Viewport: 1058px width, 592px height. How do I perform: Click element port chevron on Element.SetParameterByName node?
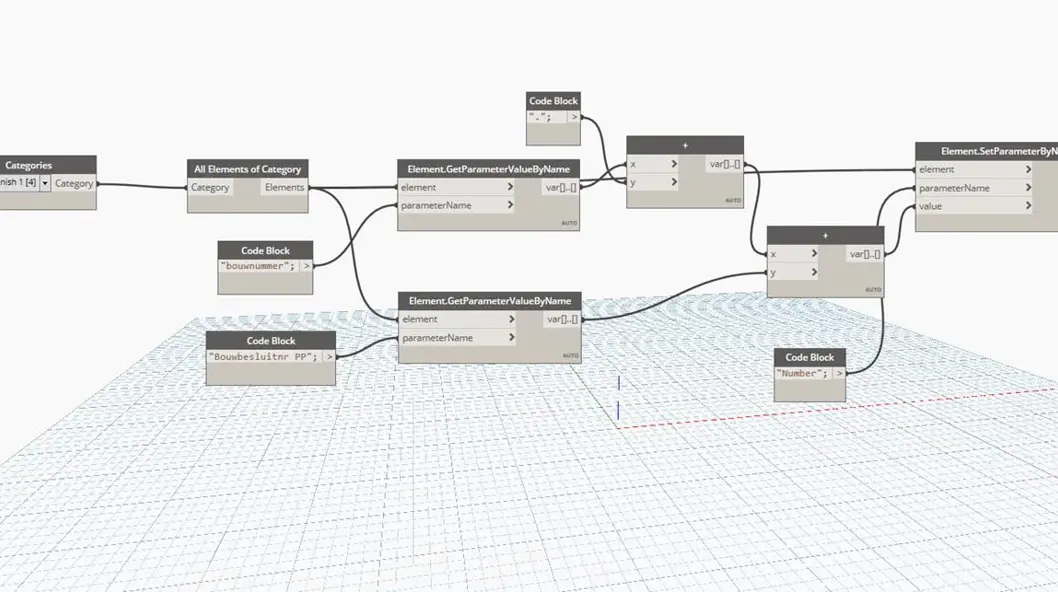point(1028,169)
